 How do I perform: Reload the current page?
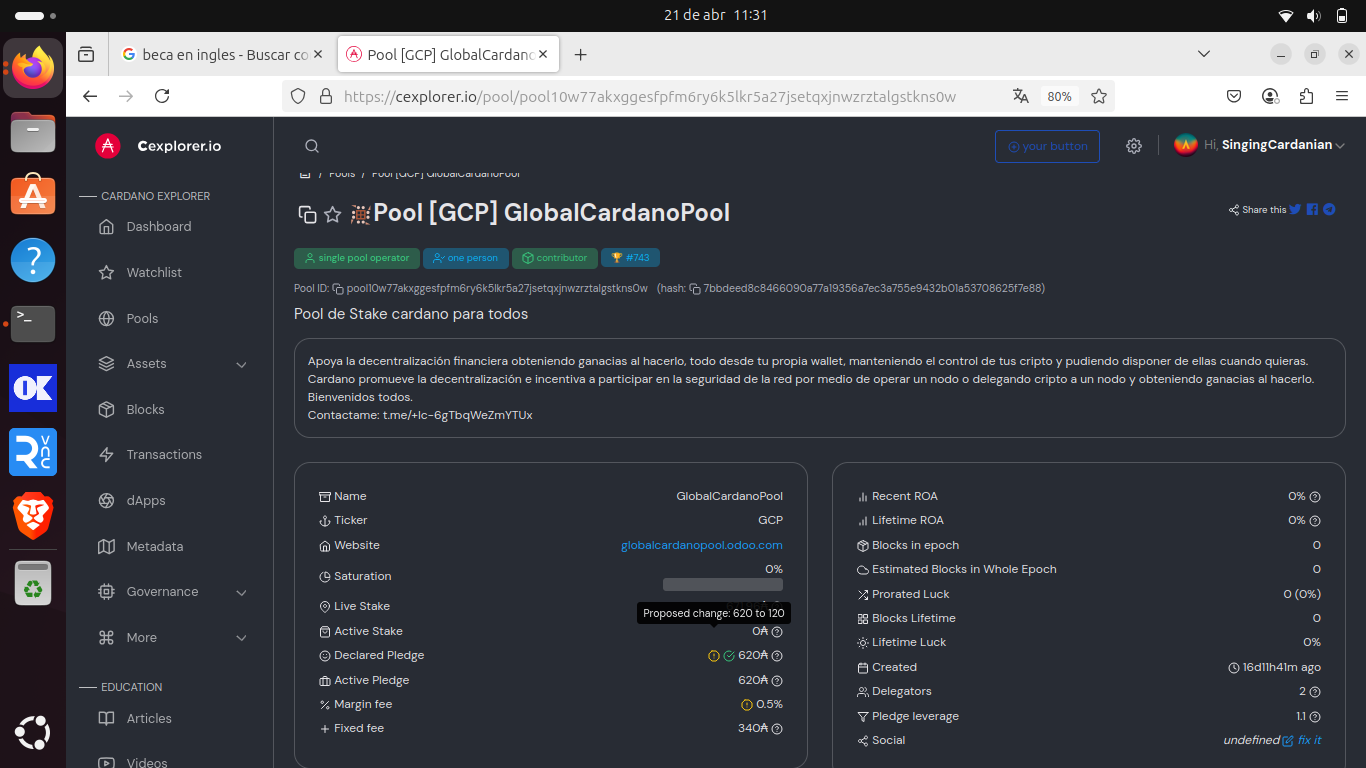[x=162, y=96]
